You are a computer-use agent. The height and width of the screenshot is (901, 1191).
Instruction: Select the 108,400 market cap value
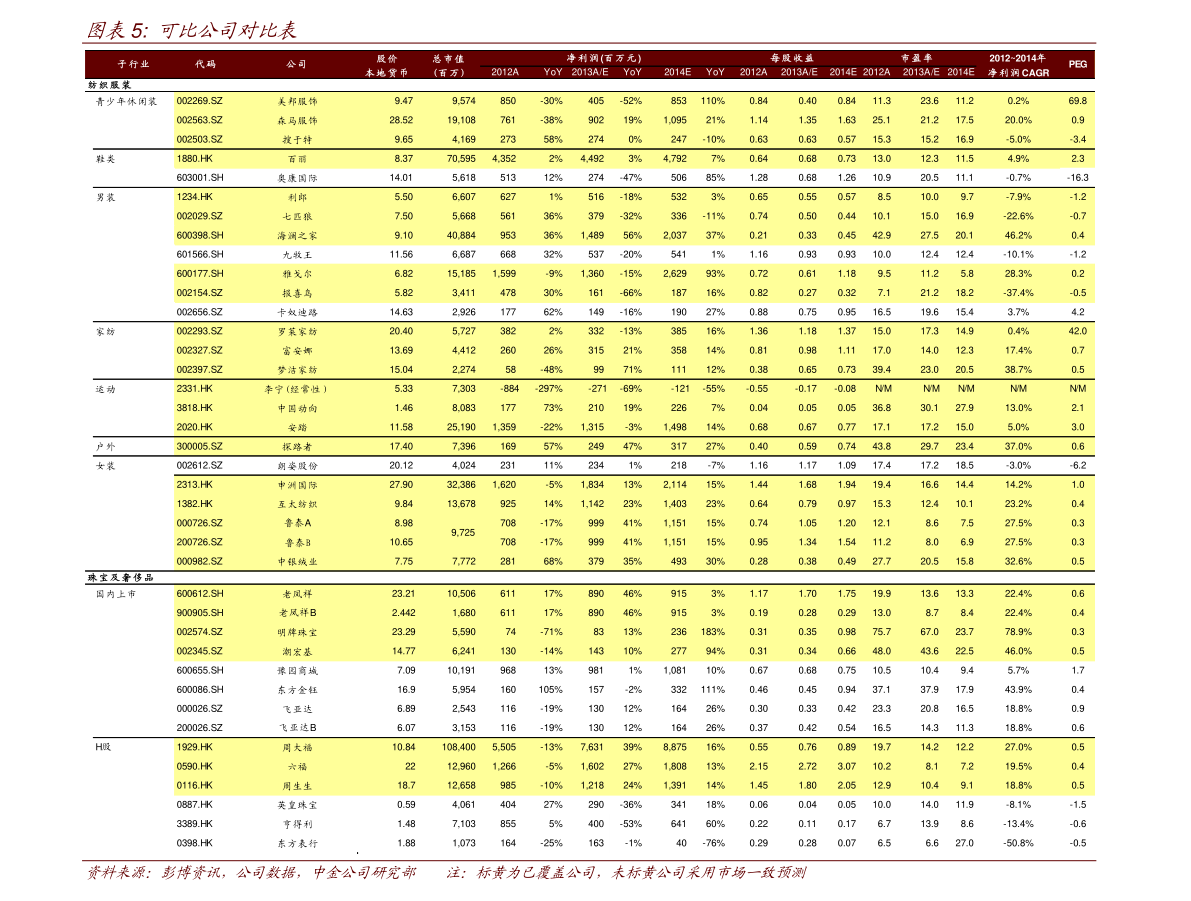458,747
